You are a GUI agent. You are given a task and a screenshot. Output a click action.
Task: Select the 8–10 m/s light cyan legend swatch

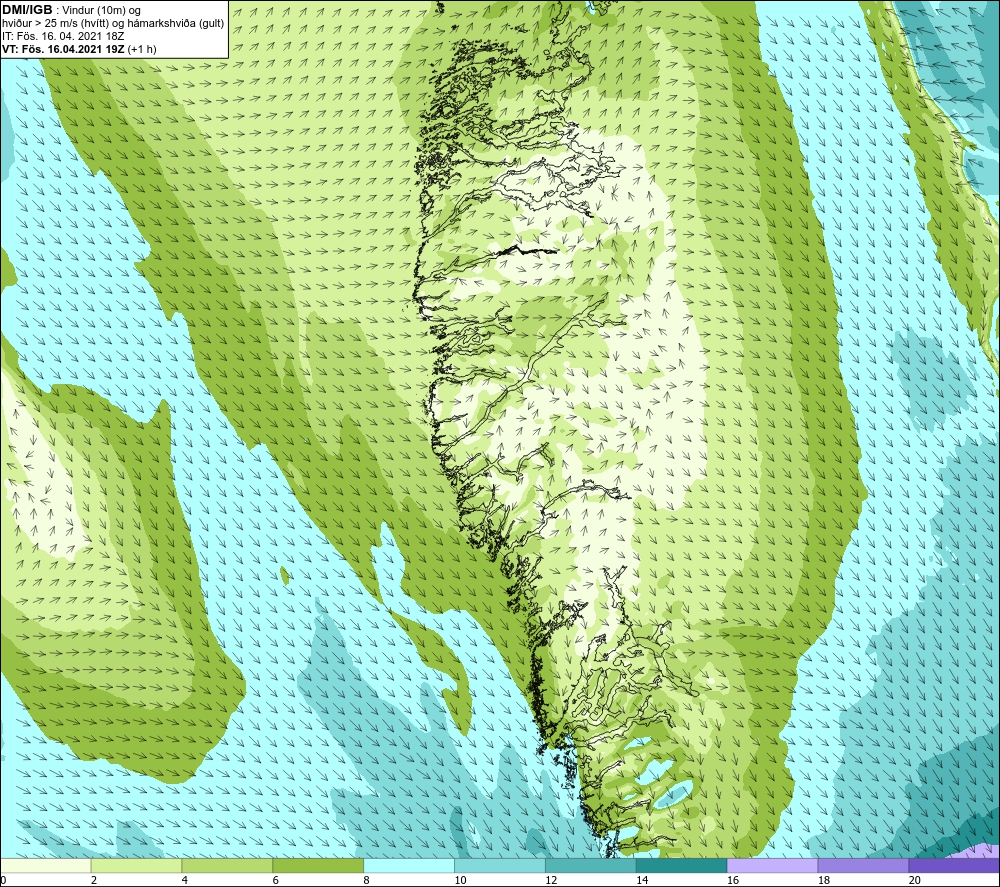point(409,865)
